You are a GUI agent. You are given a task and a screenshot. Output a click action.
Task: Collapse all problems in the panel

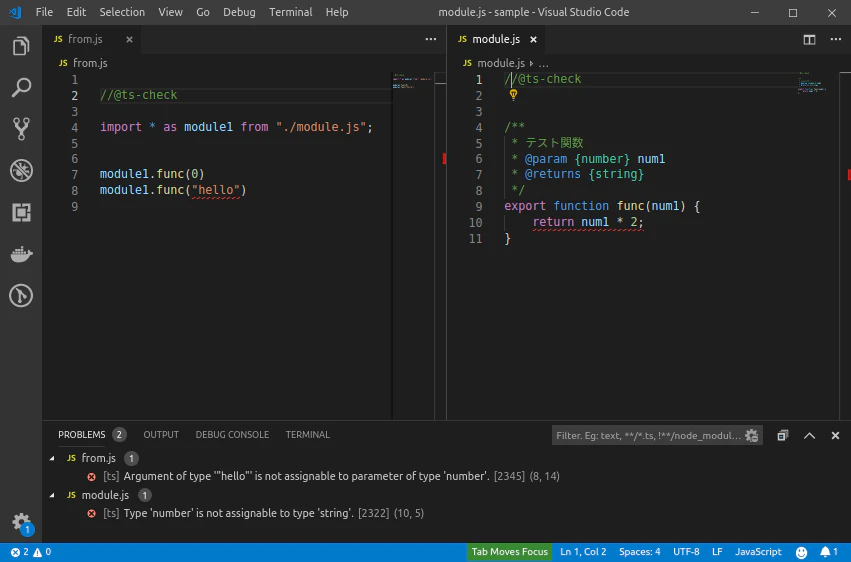pyautogui.click(x=783, y=435)
